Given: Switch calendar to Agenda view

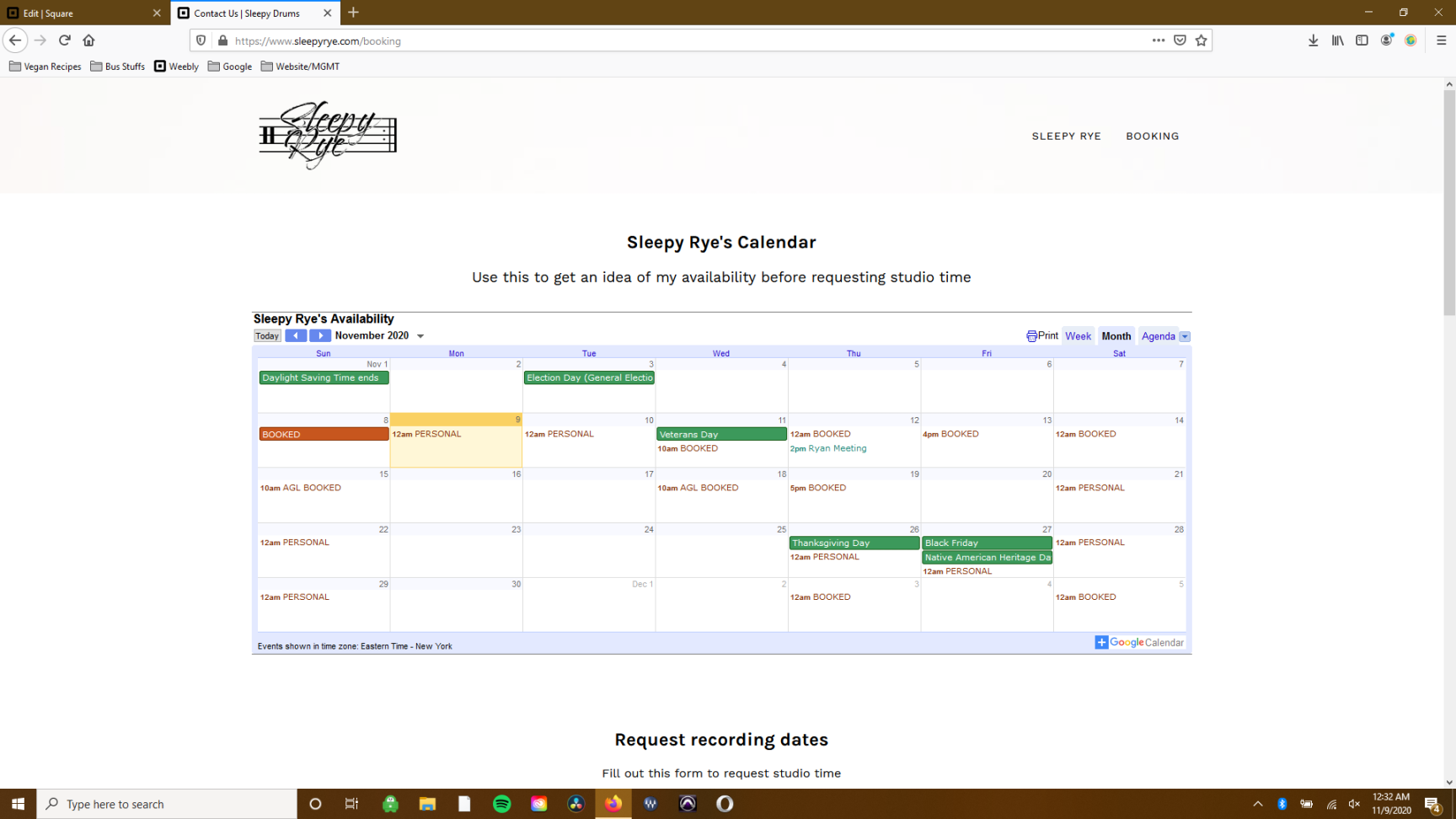Looking at the screenshot, I should (x=1159, y=336).
